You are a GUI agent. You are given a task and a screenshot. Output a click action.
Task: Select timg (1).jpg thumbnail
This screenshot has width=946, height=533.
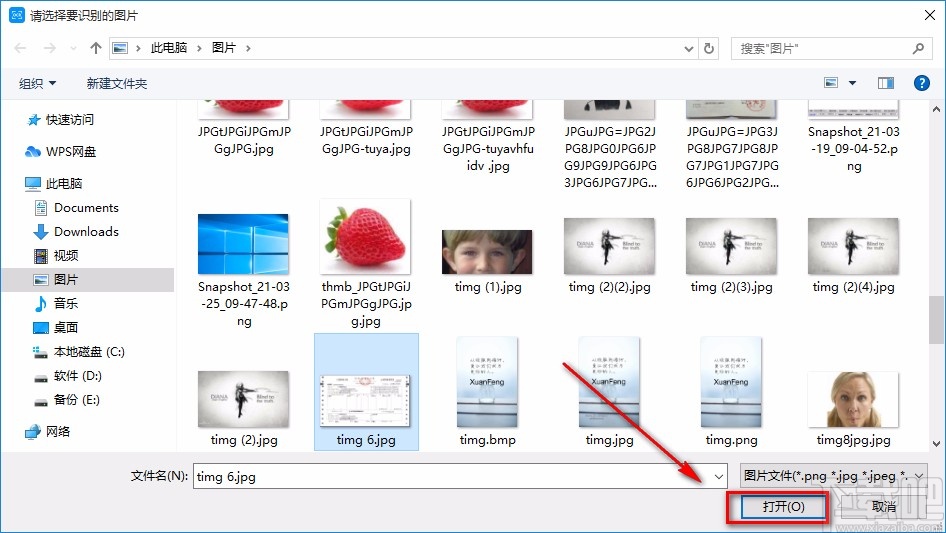click(x=487, y=252)
